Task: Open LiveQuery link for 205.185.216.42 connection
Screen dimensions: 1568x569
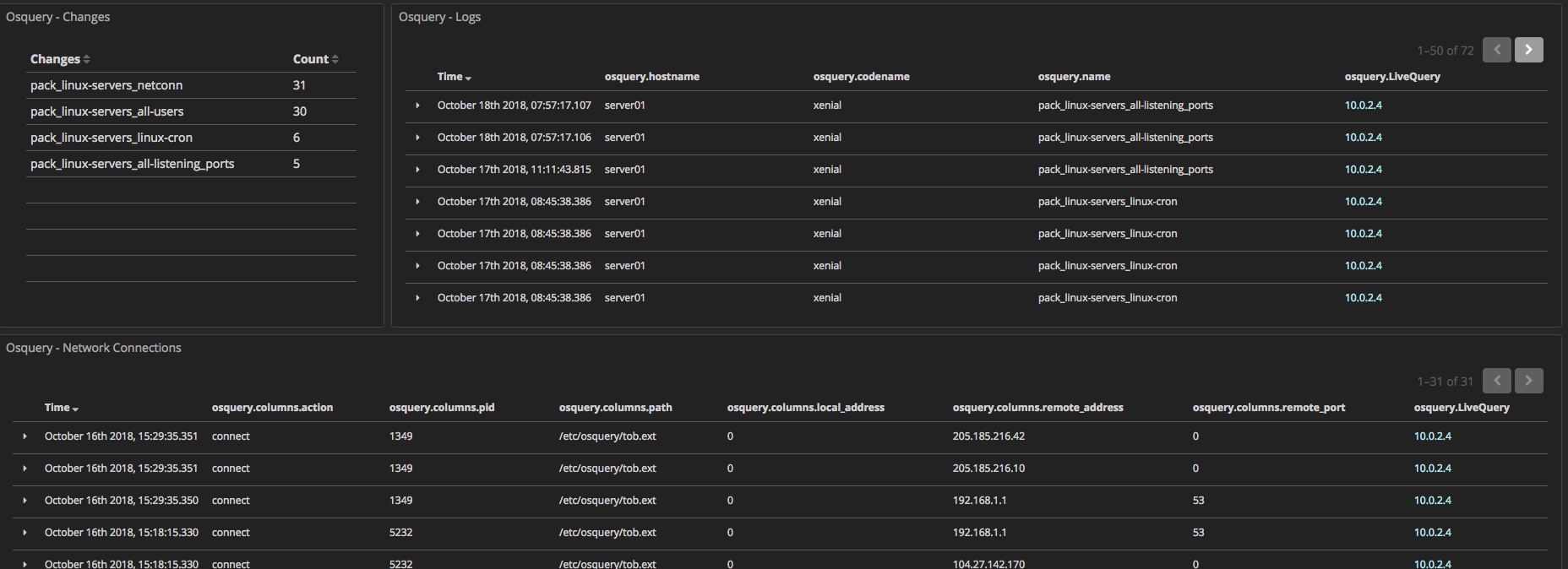Action: 1432,436
